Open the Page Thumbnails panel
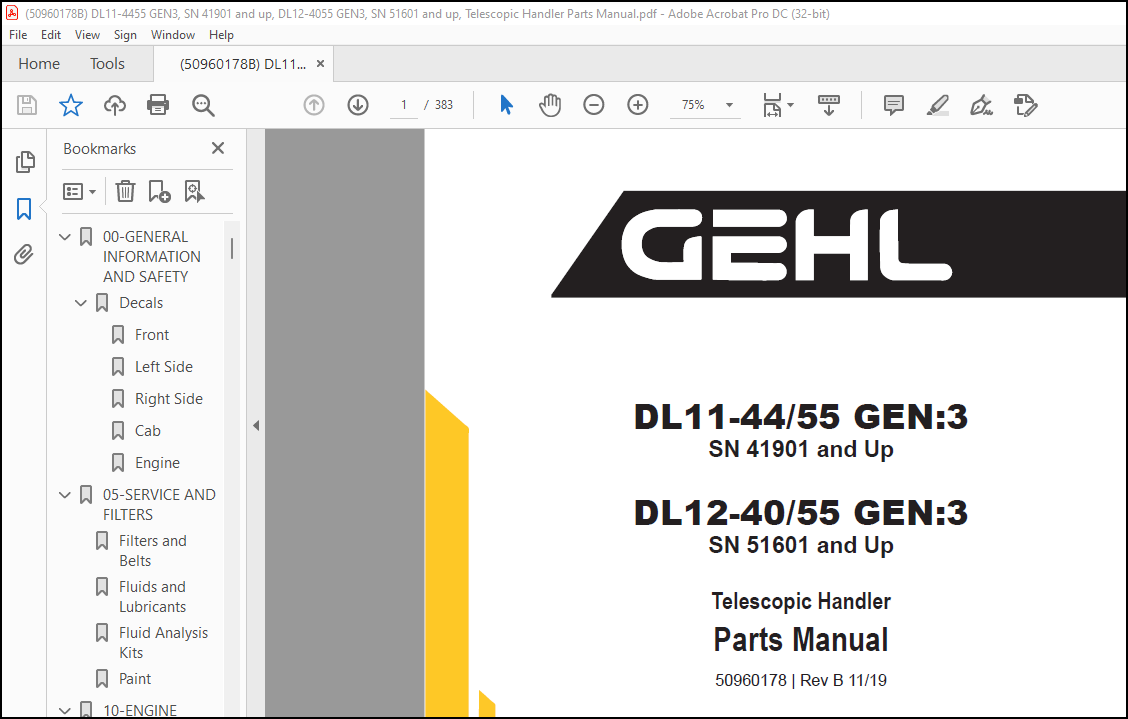Viewport: 1128px width, 719px height. (x=24, y=162)
